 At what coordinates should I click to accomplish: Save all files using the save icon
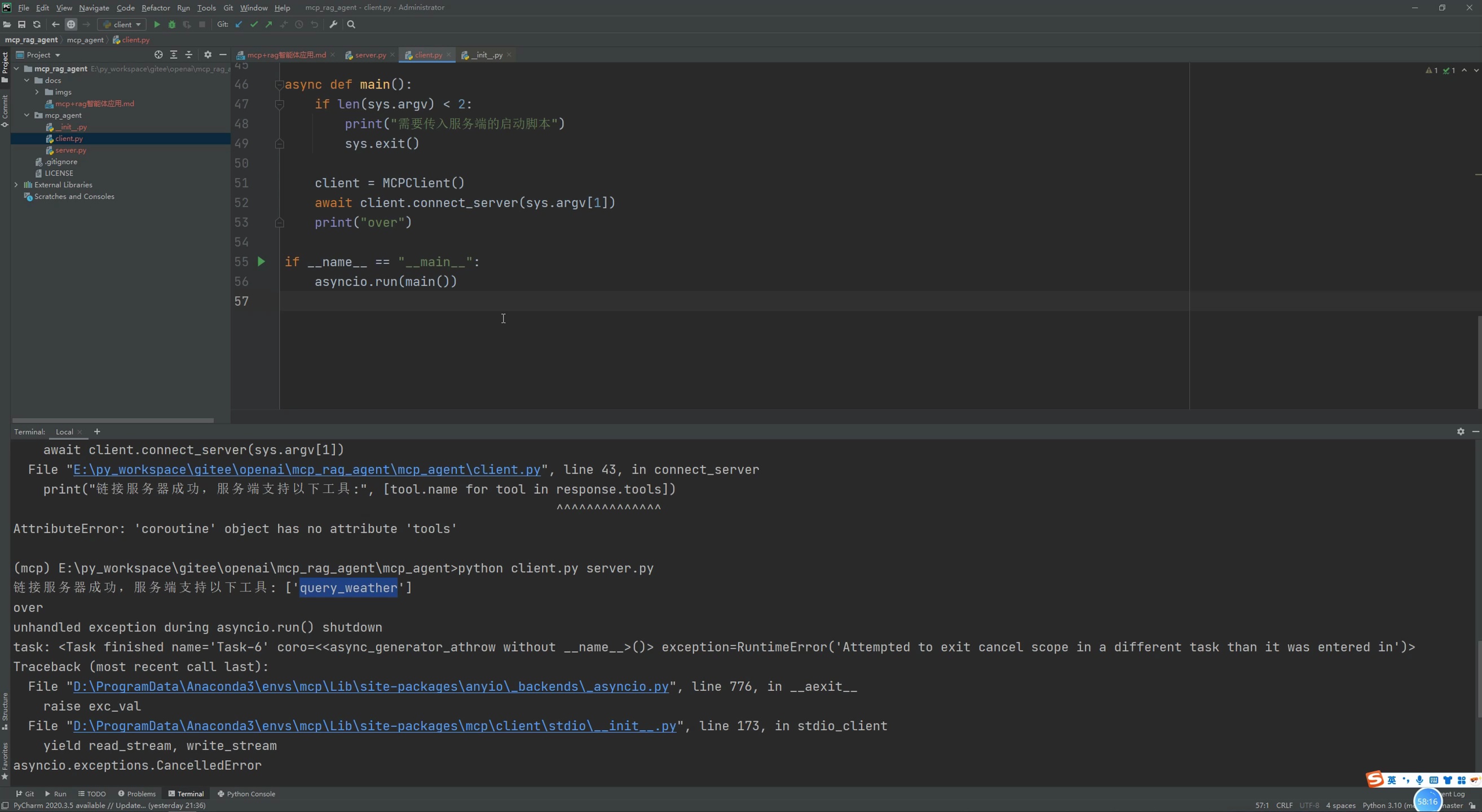pyautogui.click(x=22, y=24)
